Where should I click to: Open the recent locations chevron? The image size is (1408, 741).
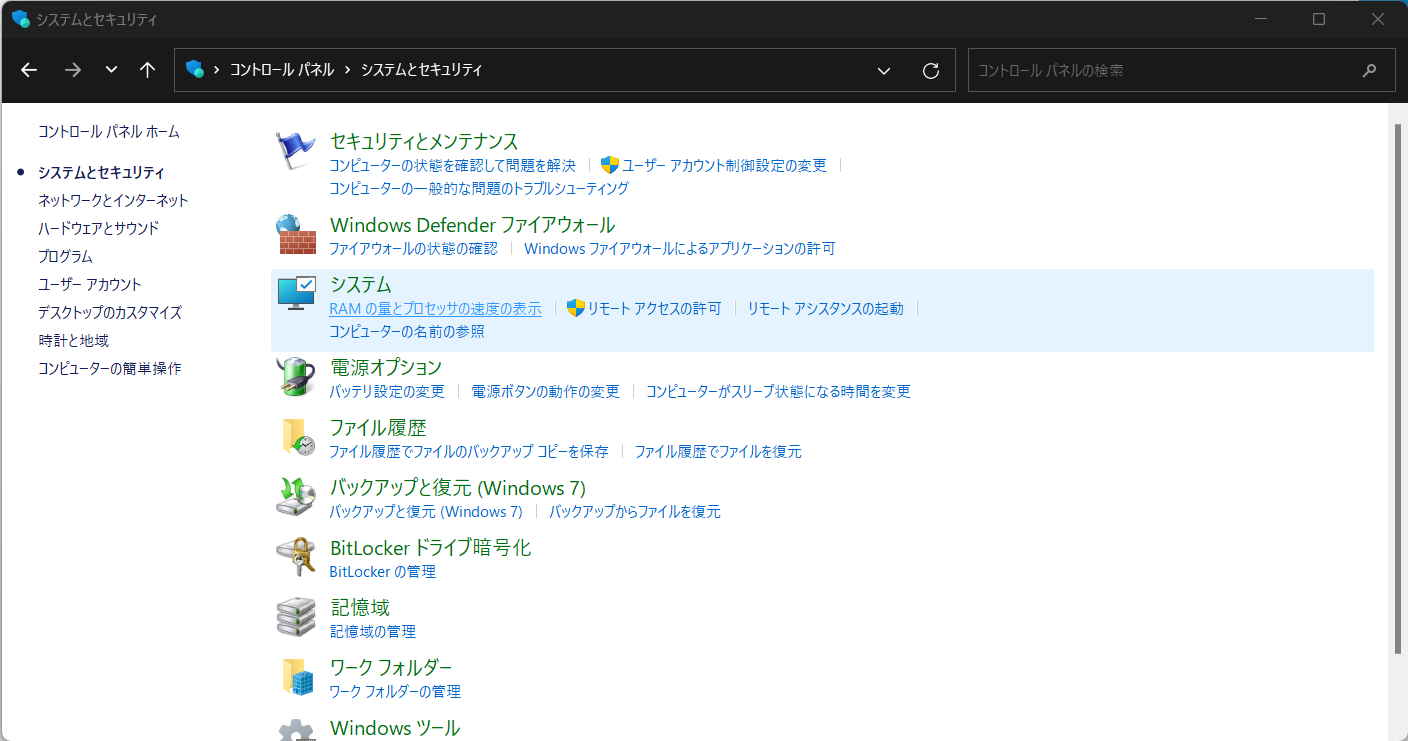tap(111, 70)
